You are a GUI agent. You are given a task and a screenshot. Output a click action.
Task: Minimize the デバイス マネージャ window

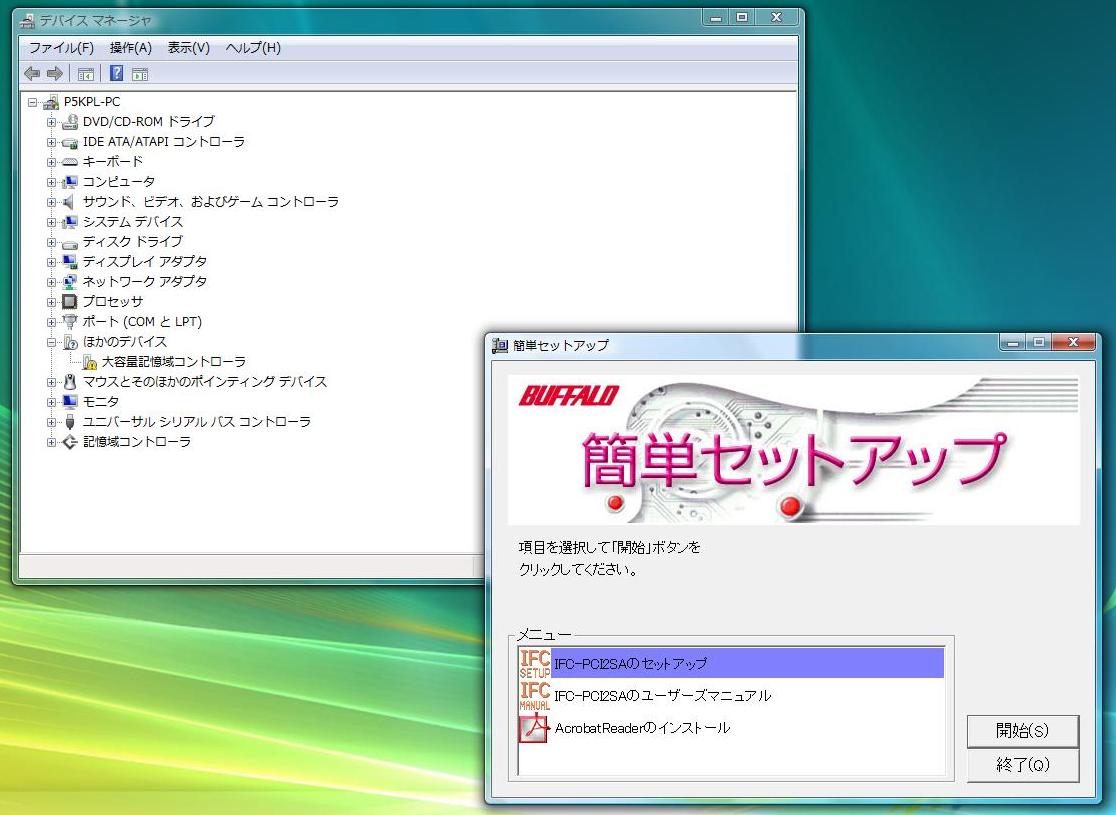click(715, 18)
